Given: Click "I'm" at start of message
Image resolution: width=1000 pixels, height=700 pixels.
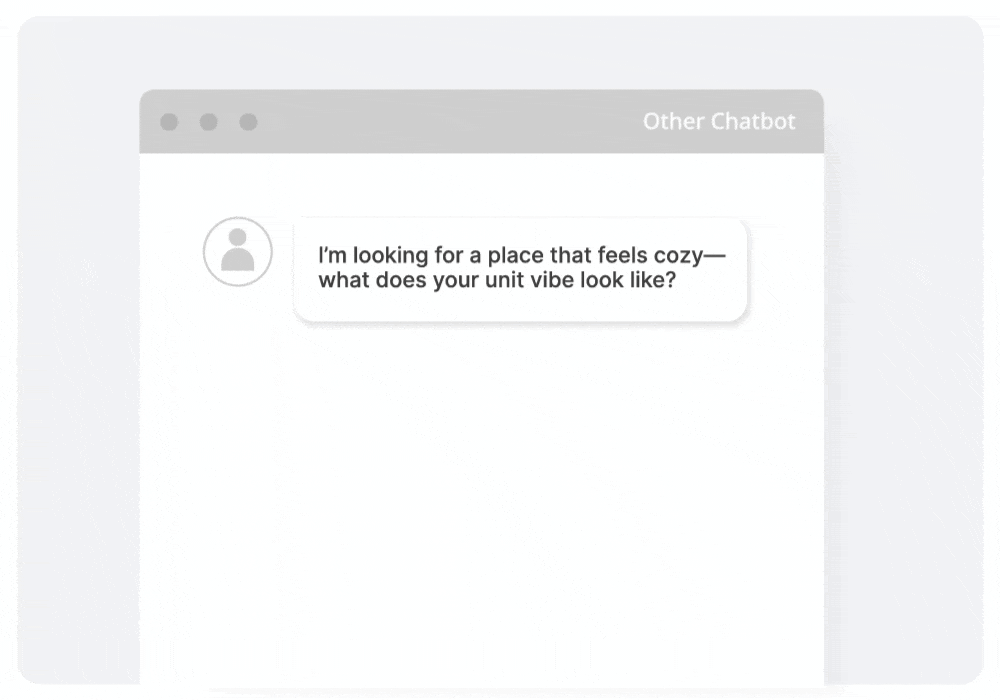Looking at the screenshot, I should (331, 256).
